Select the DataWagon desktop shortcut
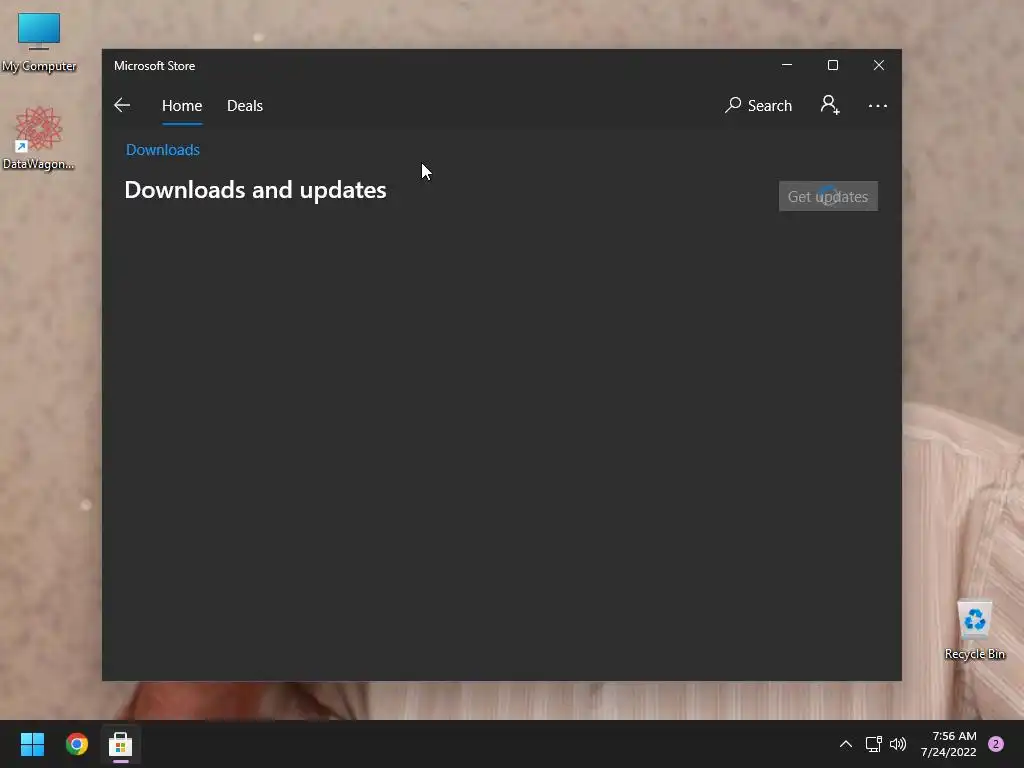This screenshot has height=768, width=1024. pos(39,138)
